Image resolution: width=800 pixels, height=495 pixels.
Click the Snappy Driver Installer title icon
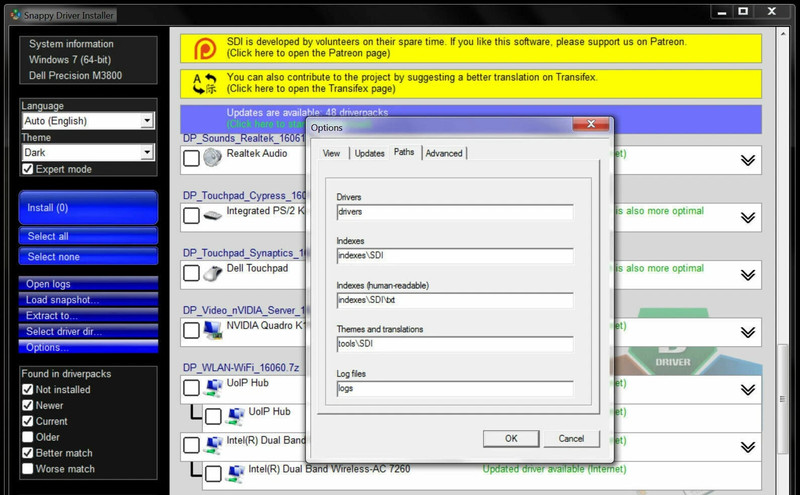pyautogui.click(x=16, y=15)
